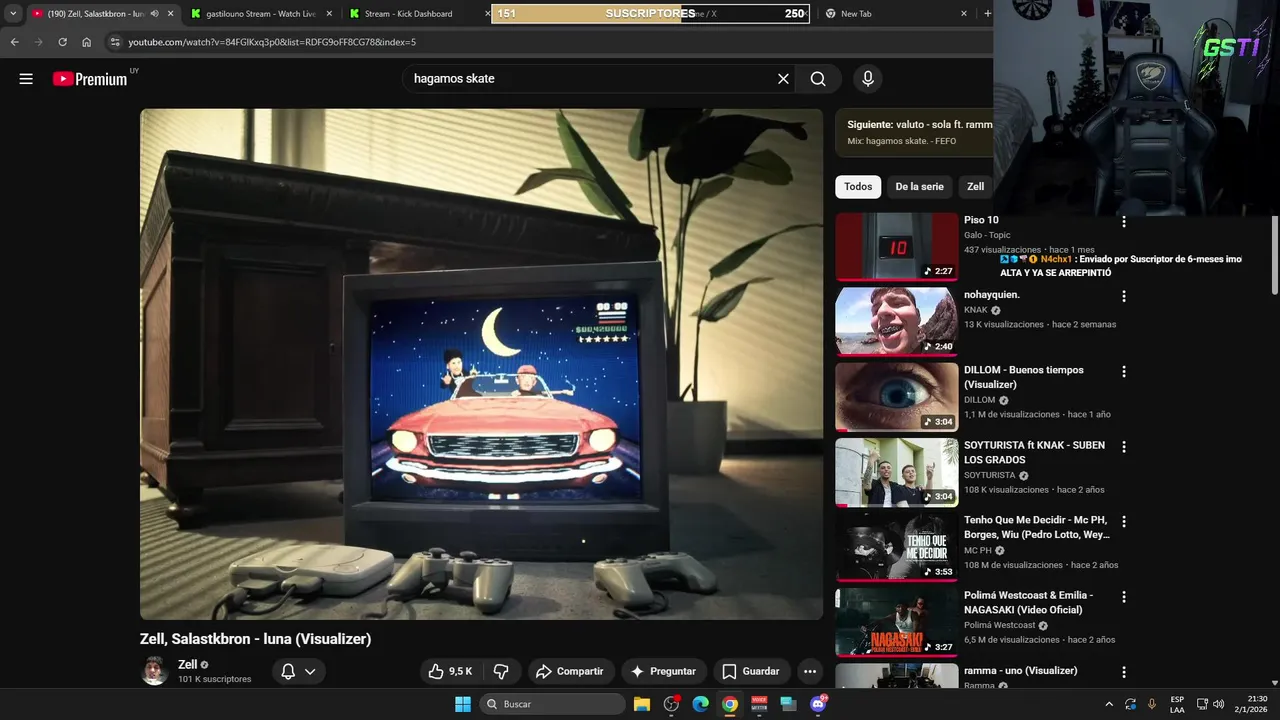Dislike the video with thumbs down
Screen dimensions: 1280x720
coord(502,671)
